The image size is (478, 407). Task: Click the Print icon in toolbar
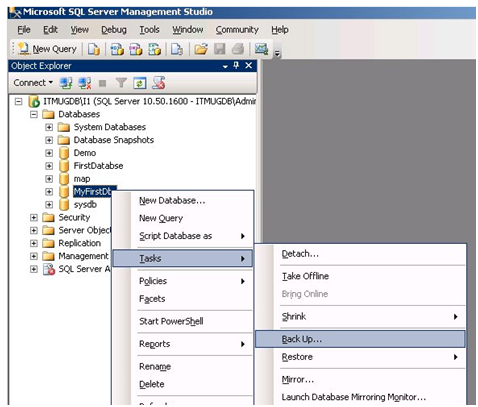[238, 49]
